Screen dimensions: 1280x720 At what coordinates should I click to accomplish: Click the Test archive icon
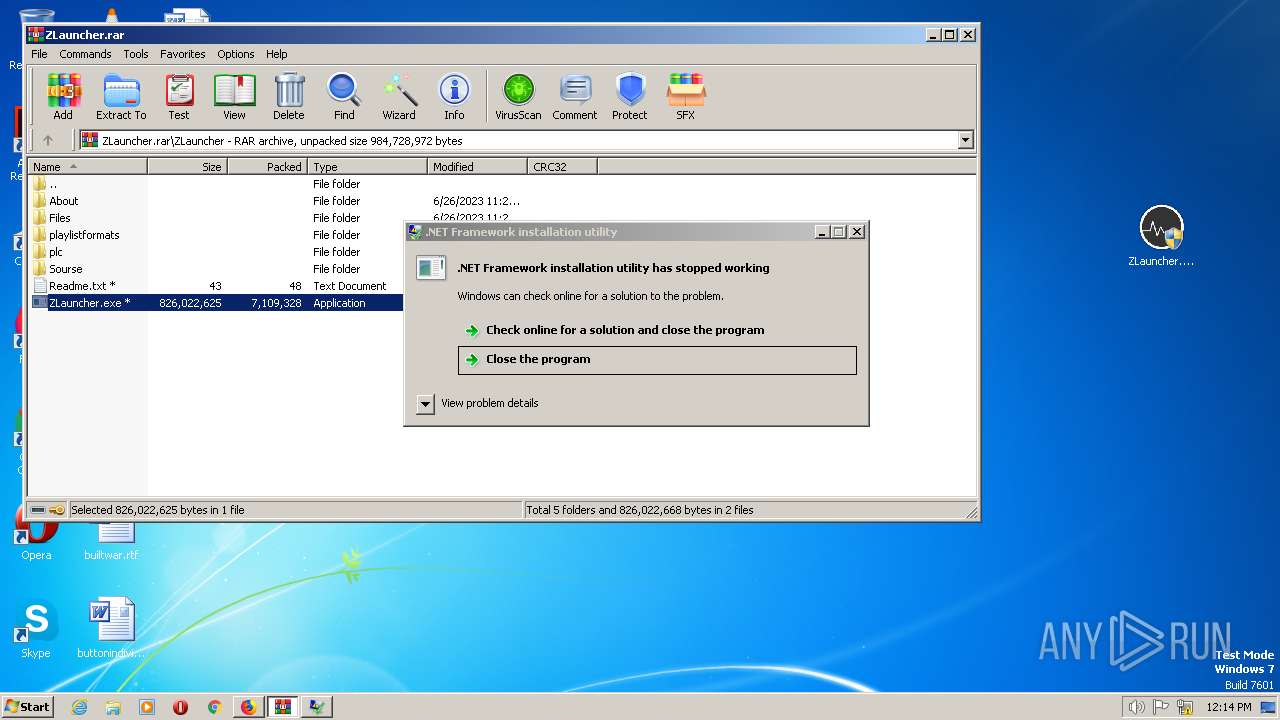point(179,97)
